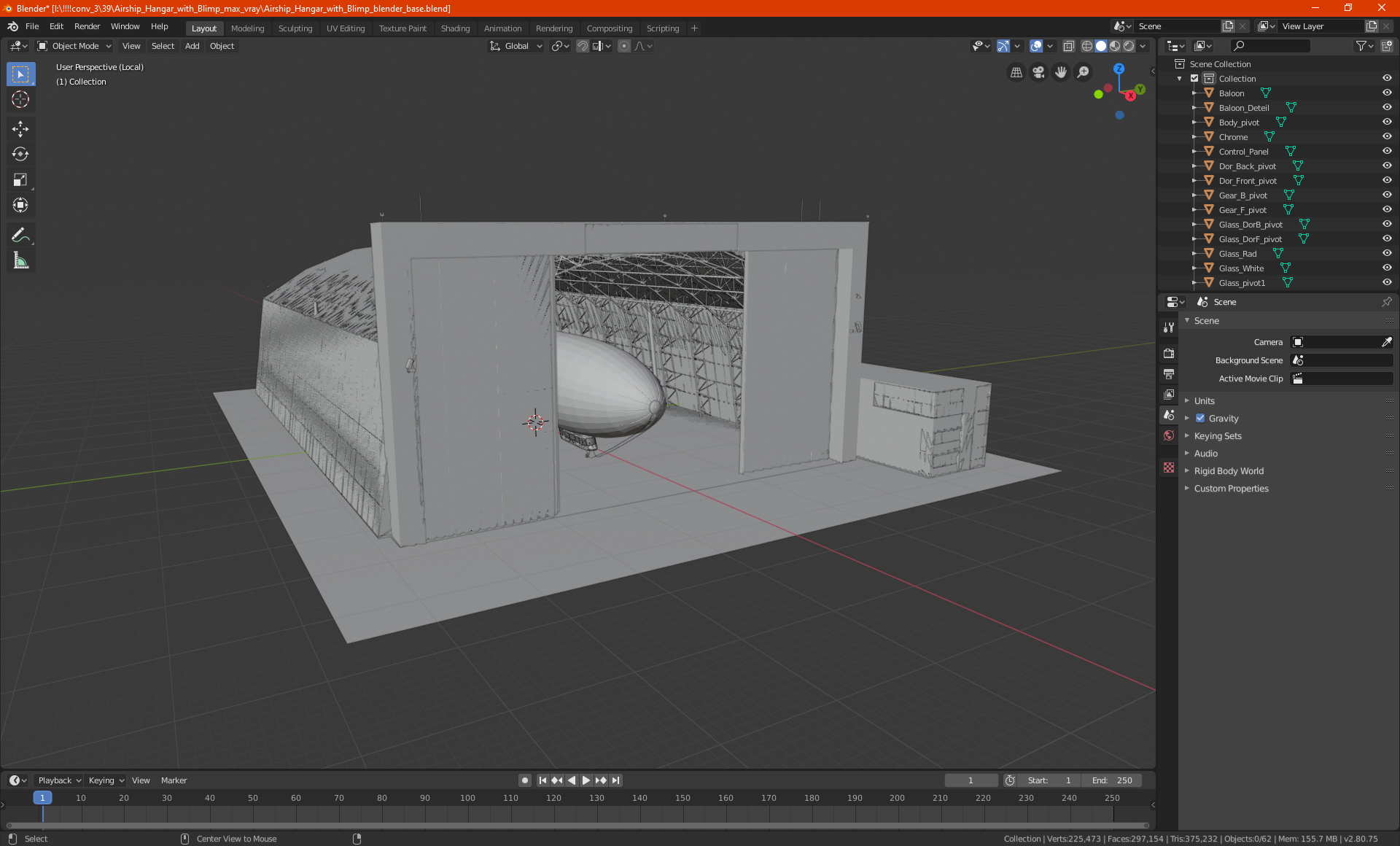Open the Render menu
Screen dimensions: 1400x846
coord(87,26)
